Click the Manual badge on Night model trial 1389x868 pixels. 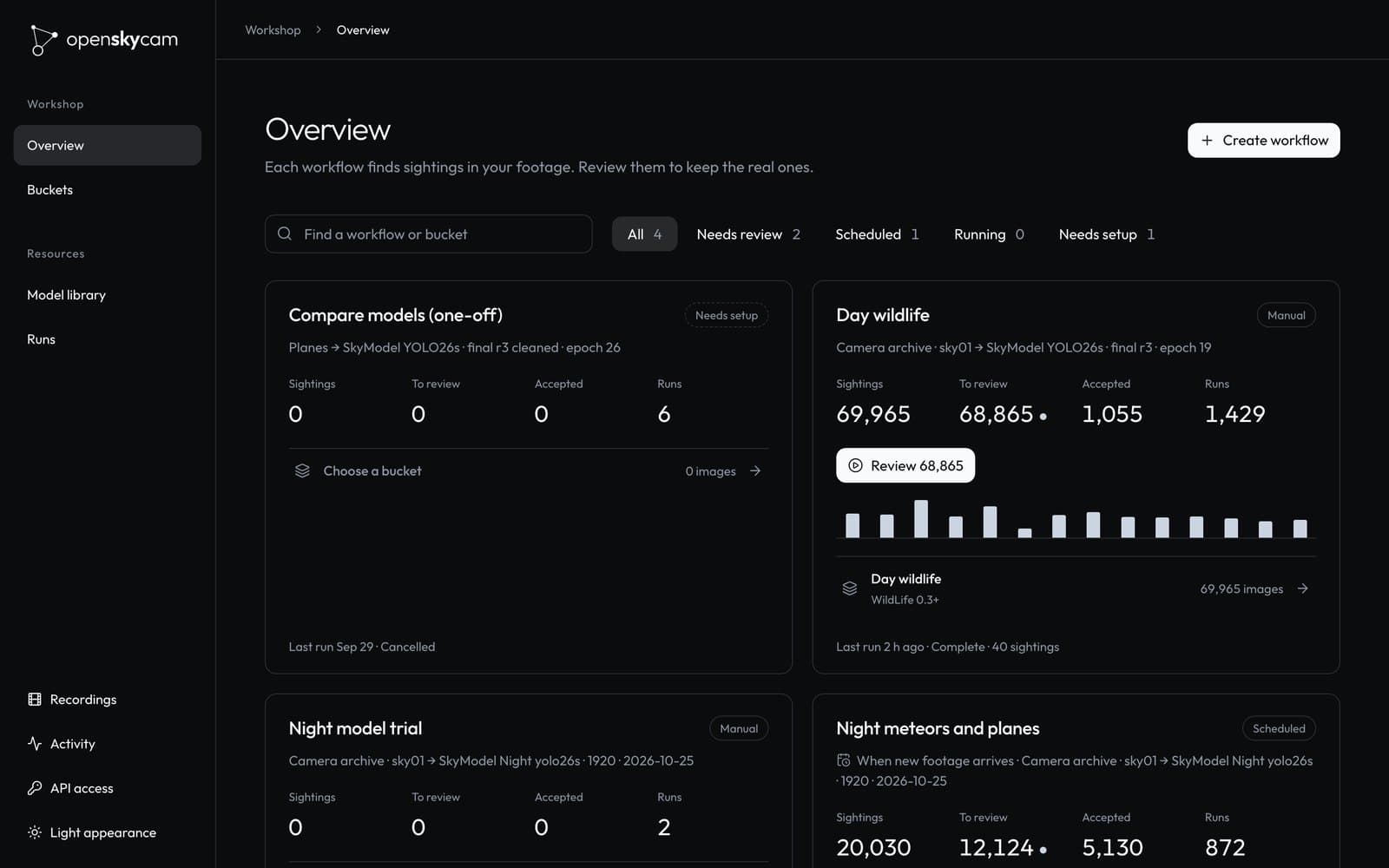pos(739,728)
